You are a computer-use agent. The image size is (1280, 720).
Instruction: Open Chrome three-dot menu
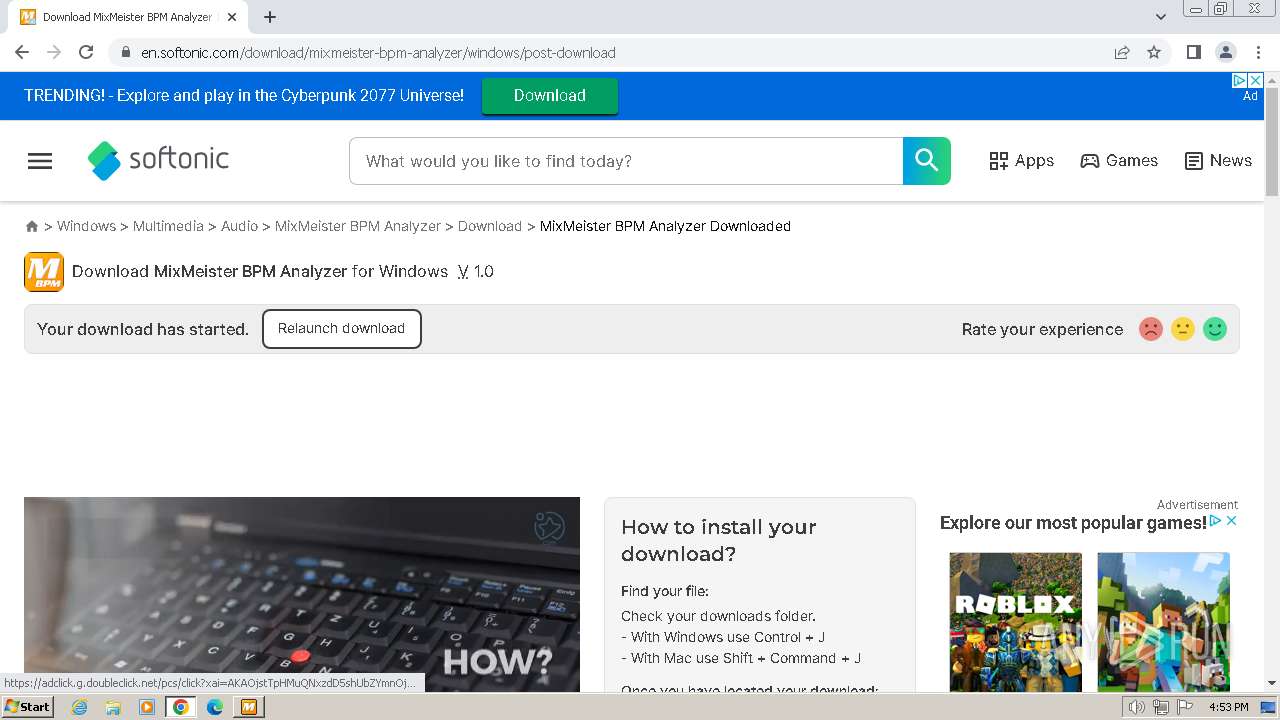point(1258,52)
